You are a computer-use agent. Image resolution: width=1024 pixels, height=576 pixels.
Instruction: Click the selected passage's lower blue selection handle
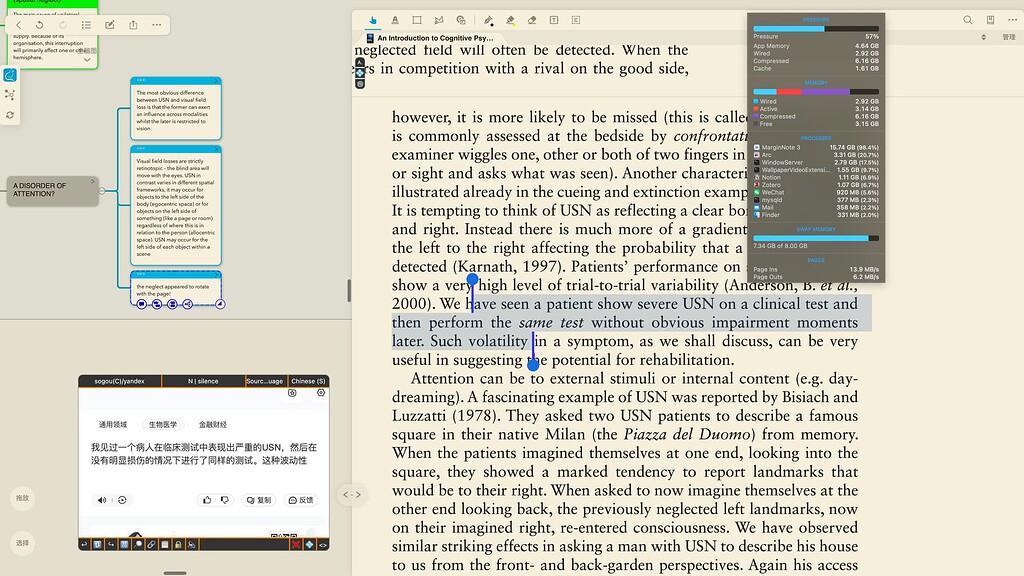coord(533,365)
